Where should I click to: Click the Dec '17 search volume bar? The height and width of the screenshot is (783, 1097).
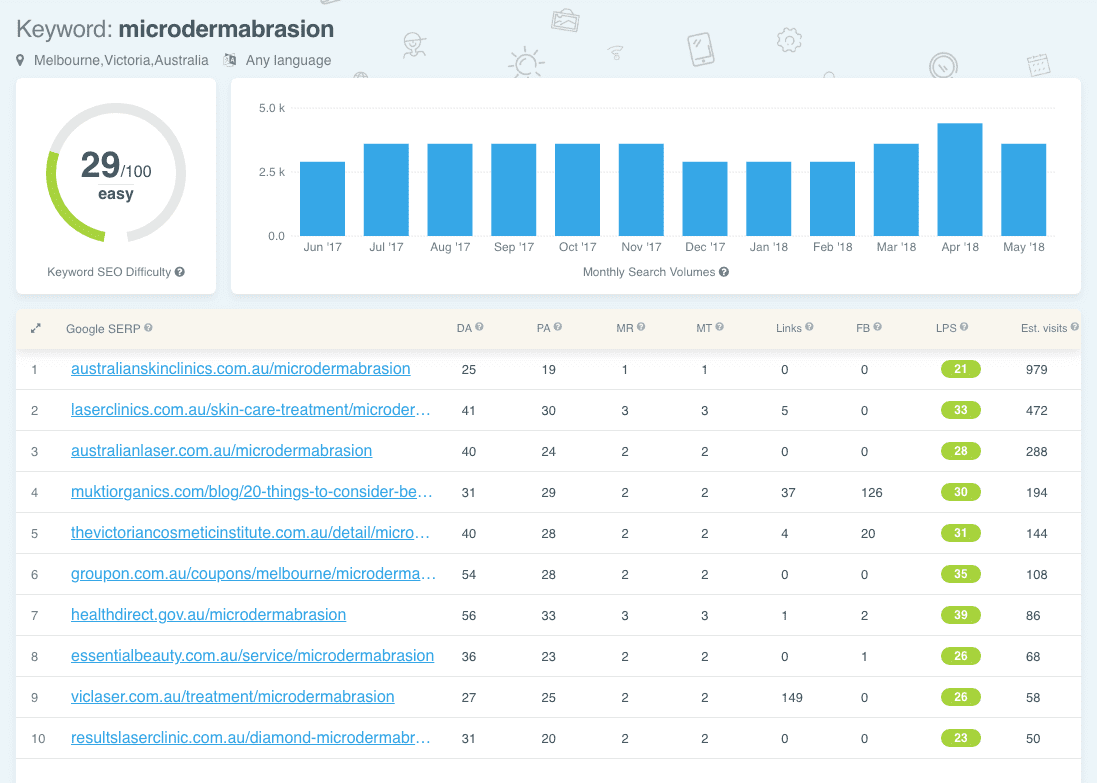click(x=705, y=199)
